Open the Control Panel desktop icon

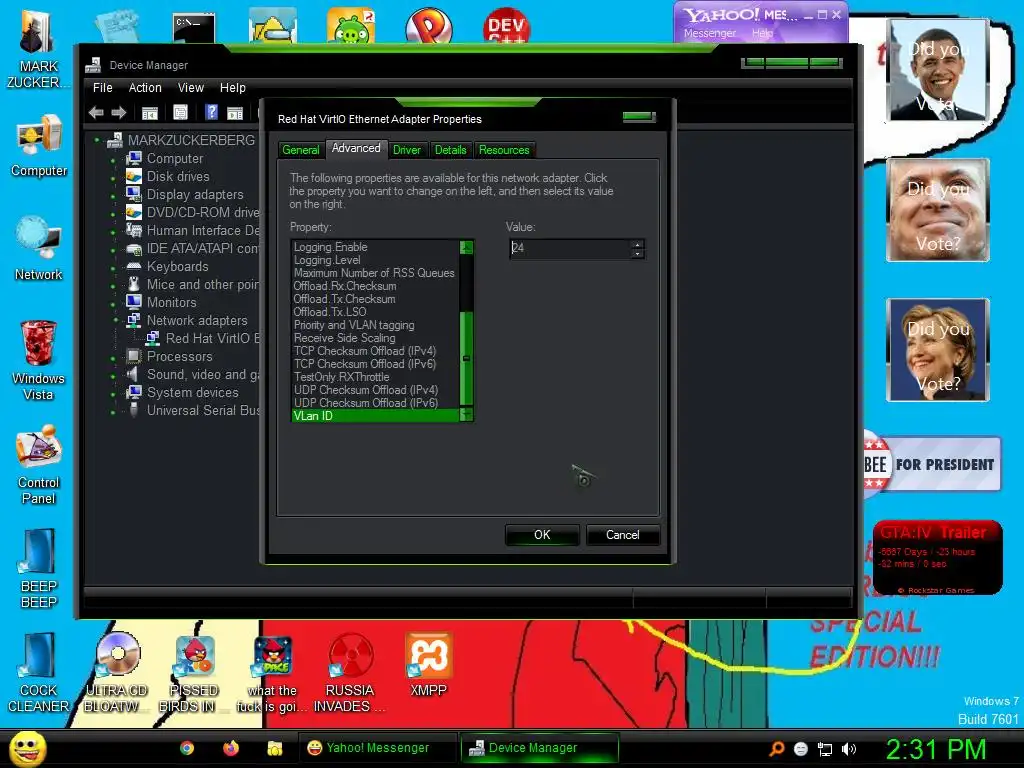pos(39,464)
